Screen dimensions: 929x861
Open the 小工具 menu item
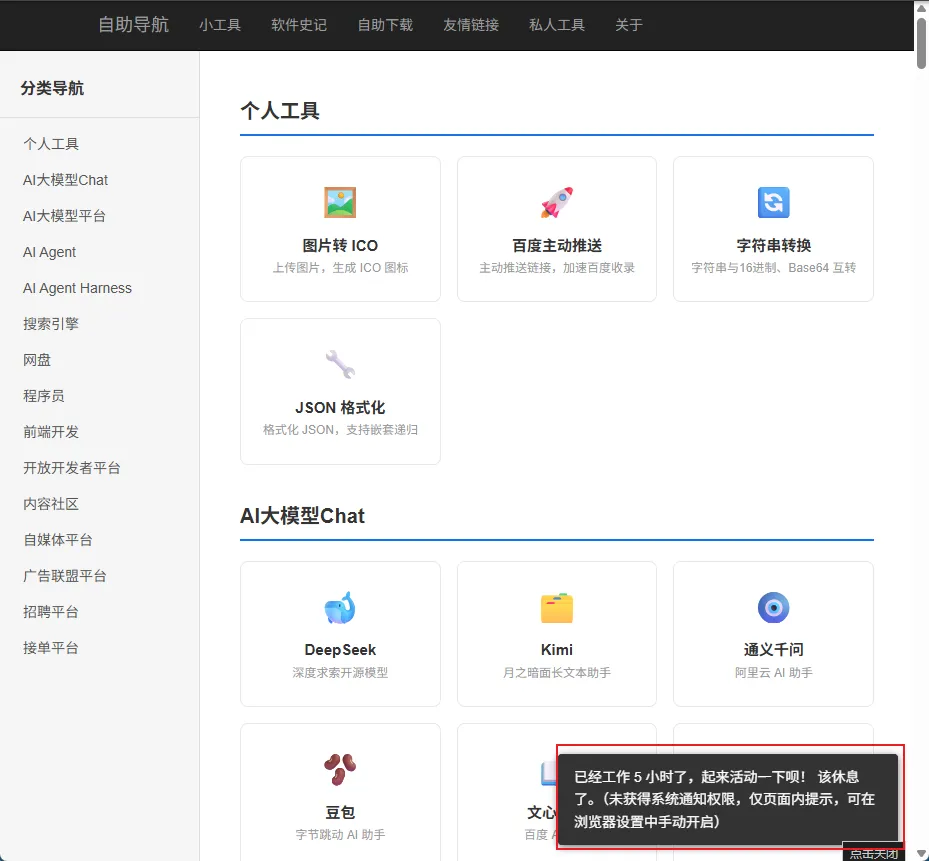point(220,25)
